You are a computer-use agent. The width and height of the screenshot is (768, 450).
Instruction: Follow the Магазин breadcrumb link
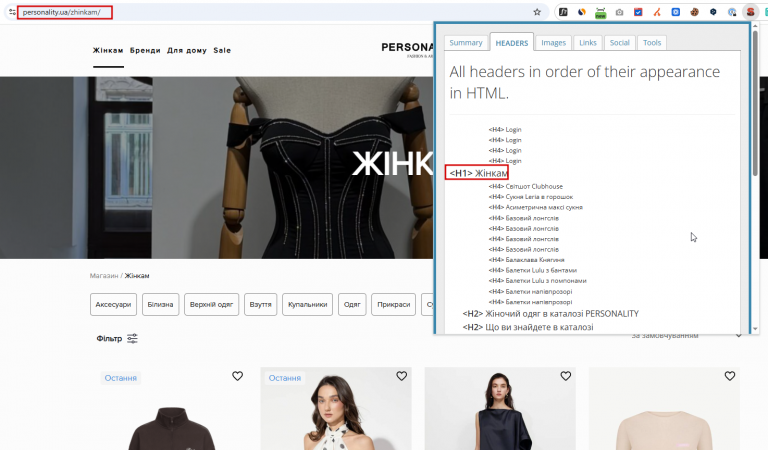104,276
